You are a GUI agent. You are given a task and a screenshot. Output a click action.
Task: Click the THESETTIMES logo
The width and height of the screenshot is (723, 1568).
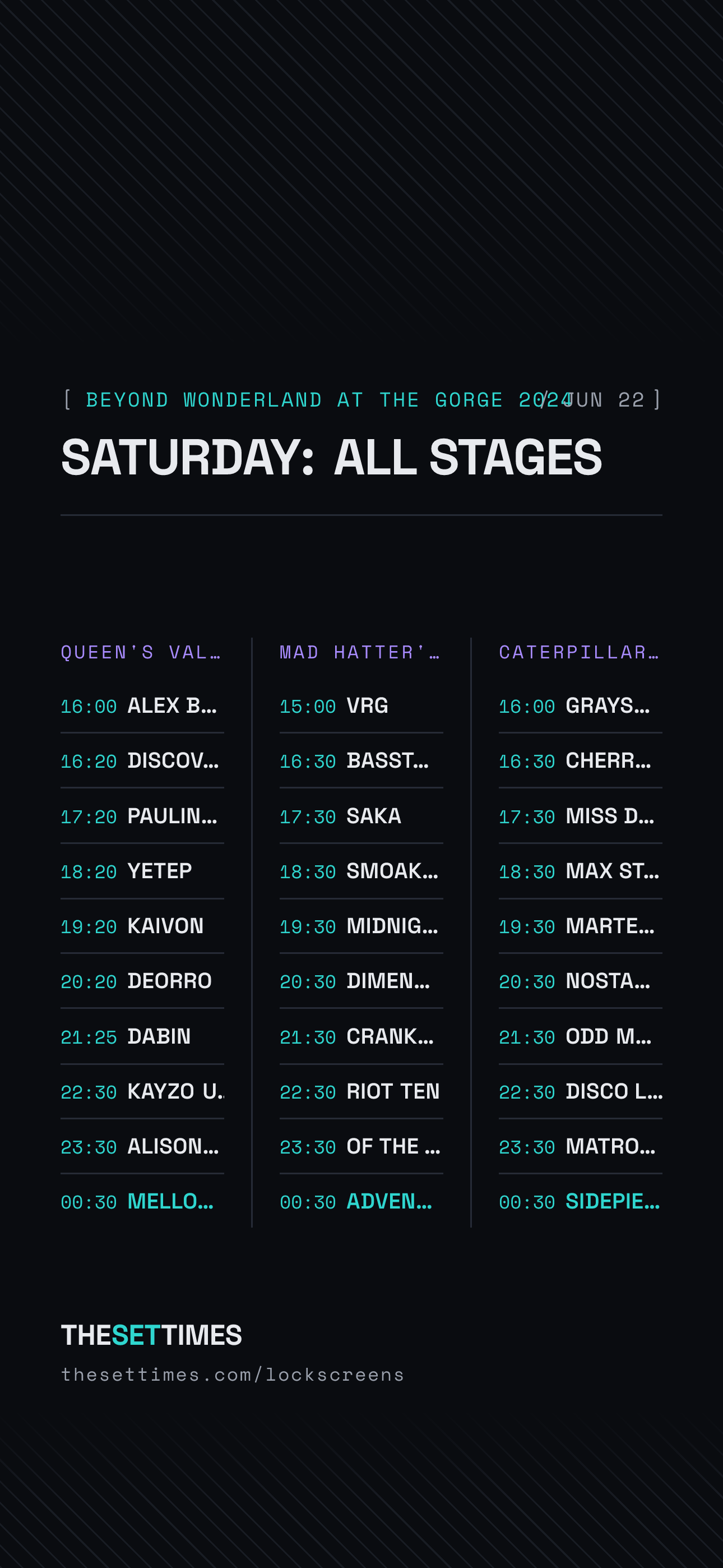point(151,1335)
